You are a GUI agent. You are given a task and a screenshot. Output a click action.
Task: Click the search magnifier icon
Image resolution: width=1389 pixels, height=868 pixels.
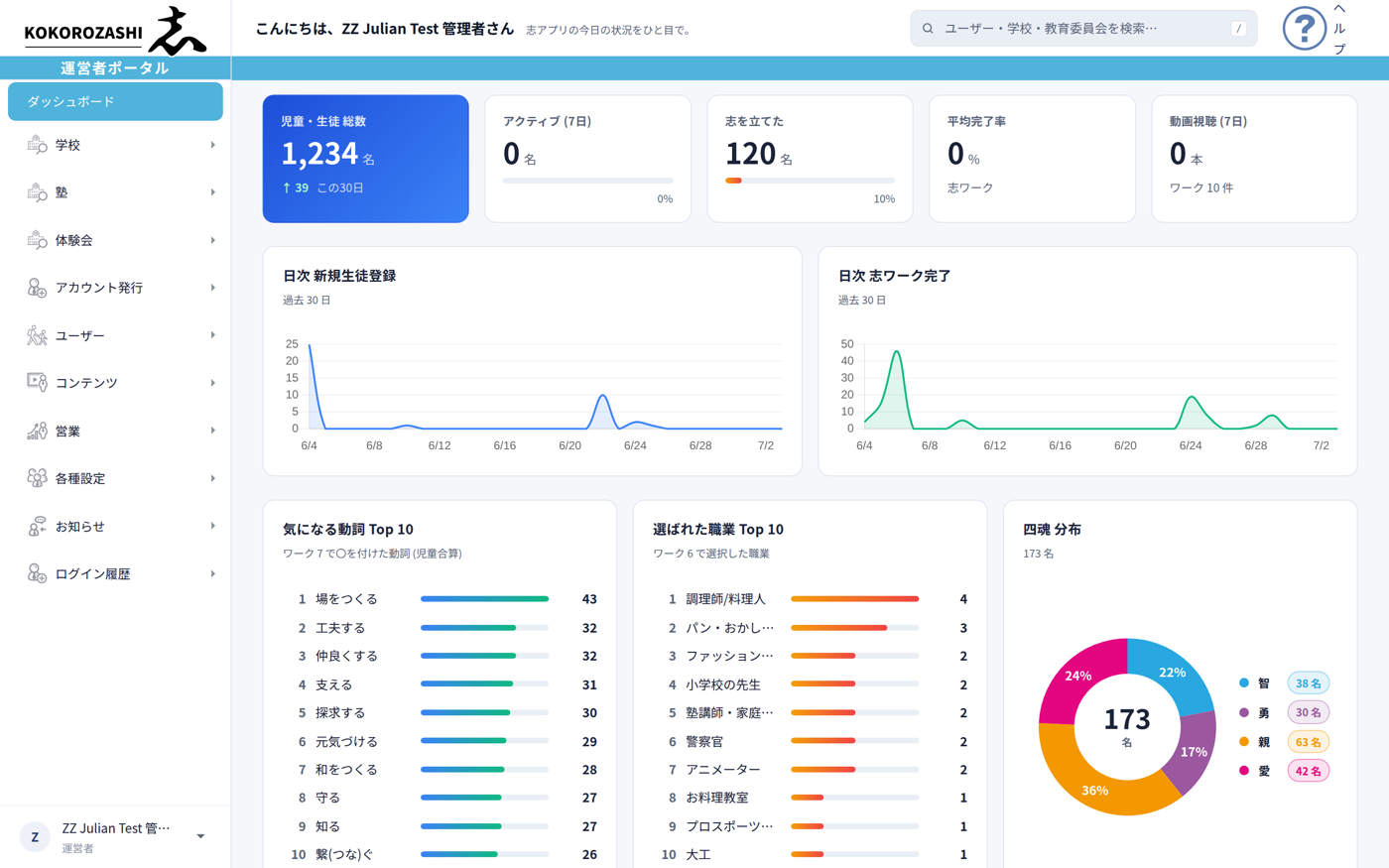[928, 29]
